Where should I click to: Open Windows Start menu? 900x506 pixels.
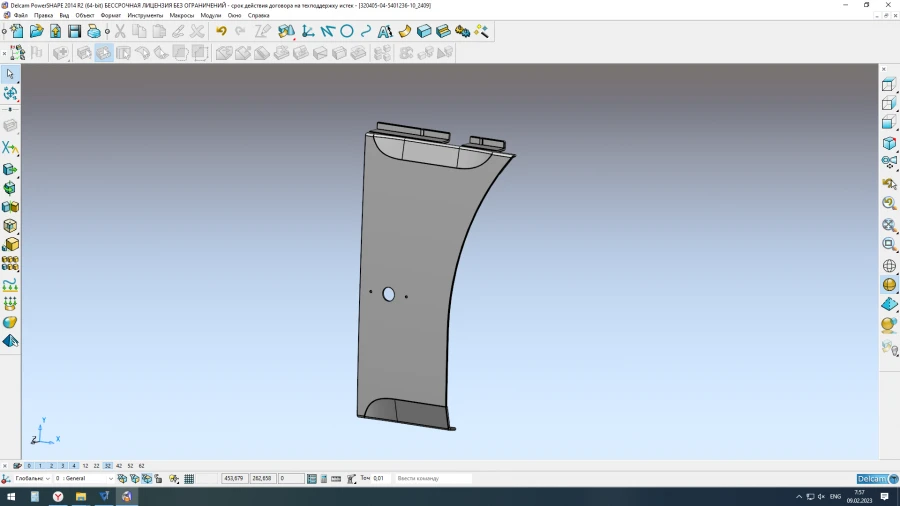point(11,496)
